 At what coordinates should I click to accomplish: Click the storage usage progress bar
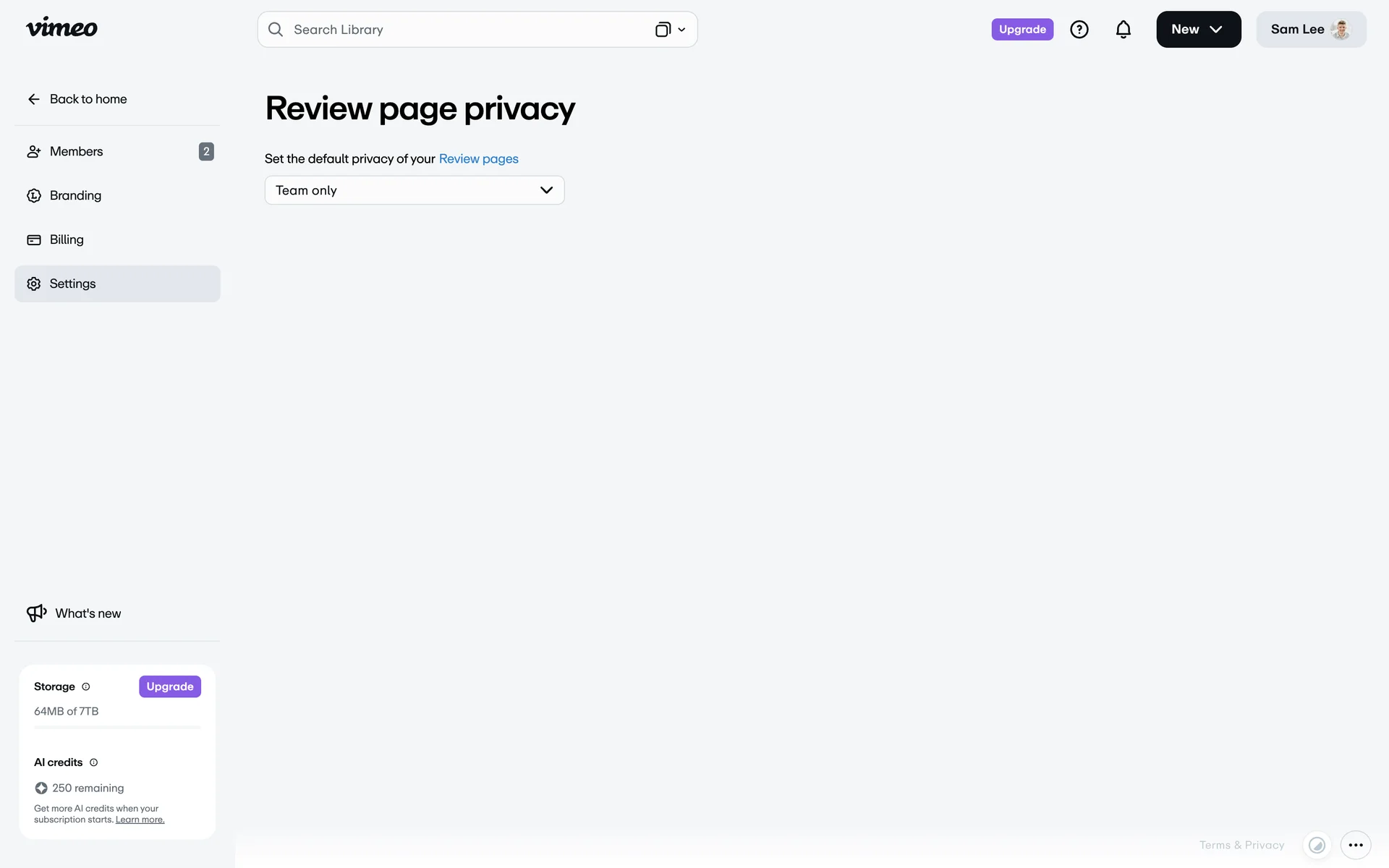point(117,727)
